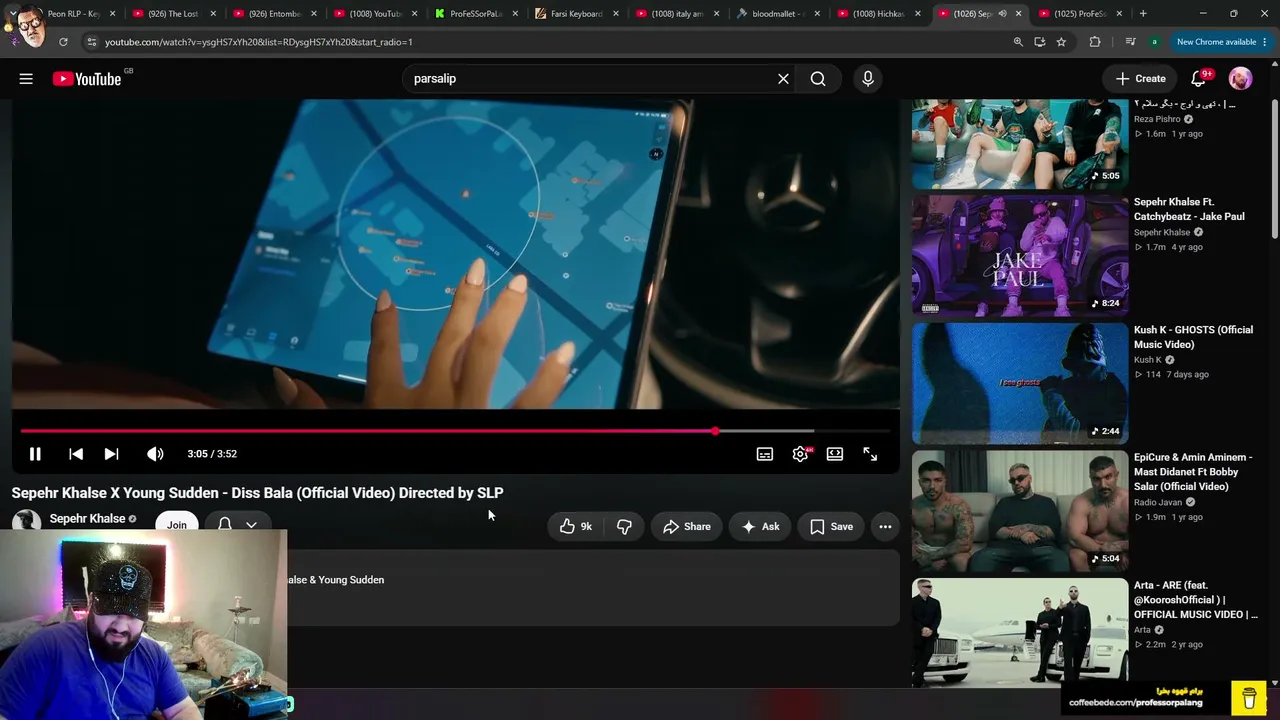Viewport: 1280px width, 720px height.
Task: Open a new browser tab
Action: tap(1143, 14)
